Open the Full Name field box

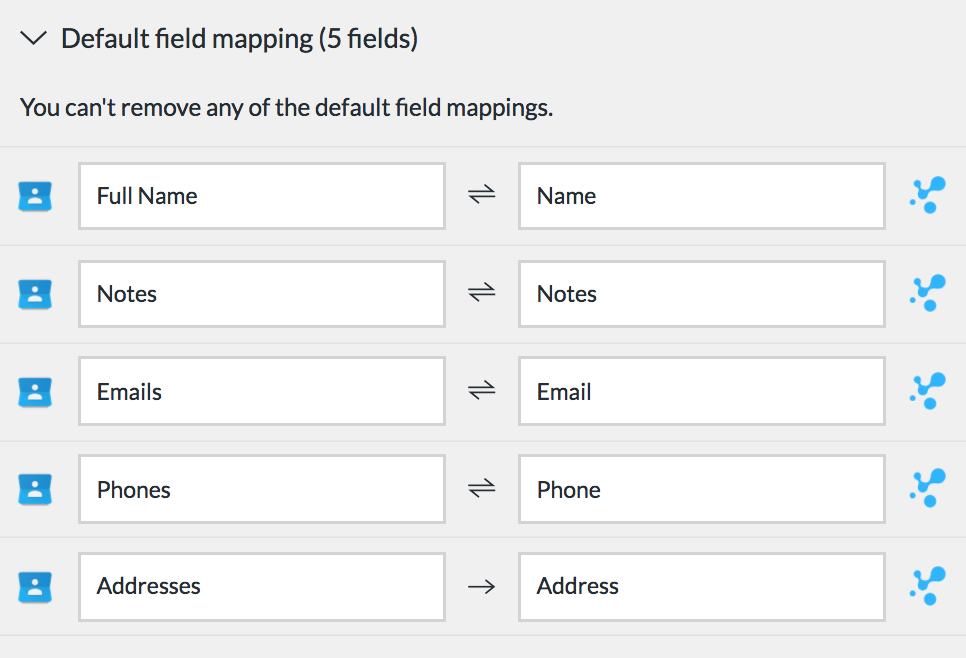262,196
